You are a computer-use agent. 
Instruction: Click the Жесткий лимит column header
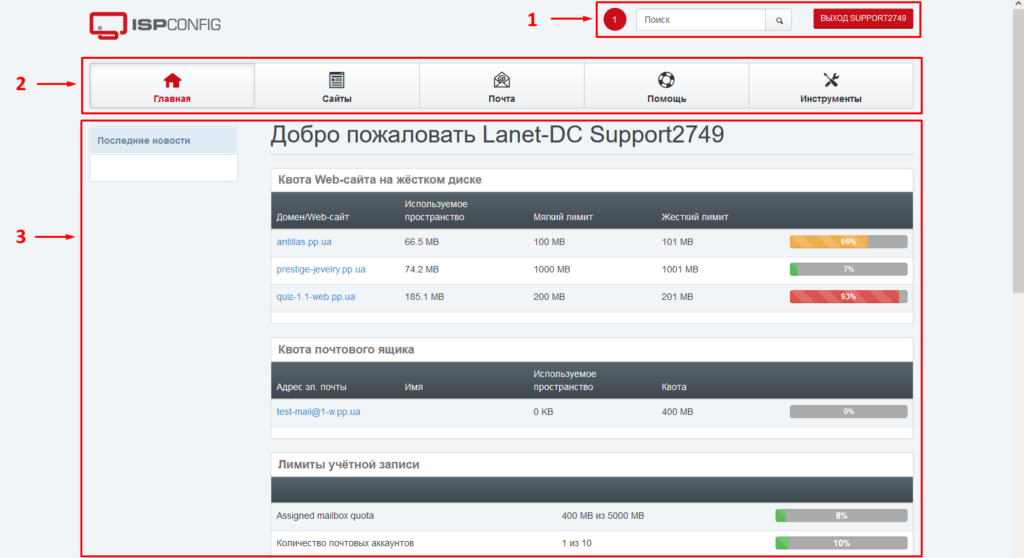(695, 216)
